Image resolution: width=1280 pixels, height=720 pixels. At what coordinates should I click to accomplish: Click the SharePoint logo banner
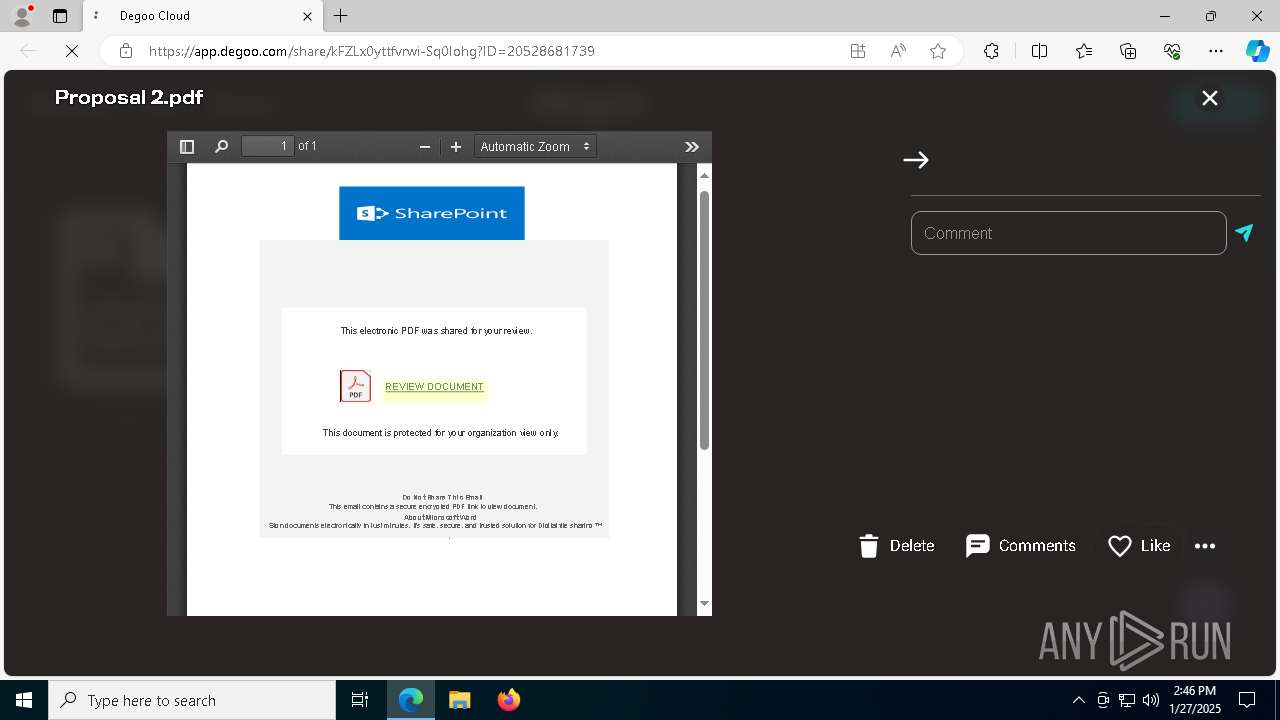coord(431,213)
